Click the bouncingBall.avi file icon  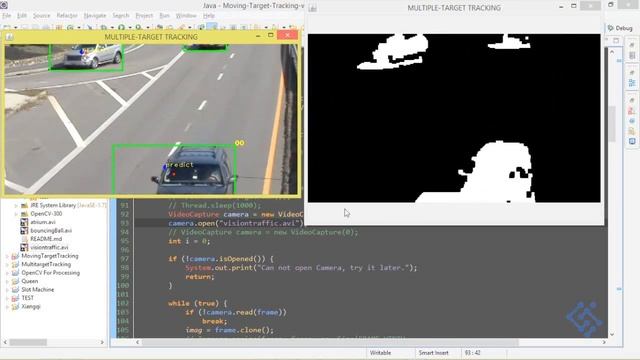click(24, 231)
